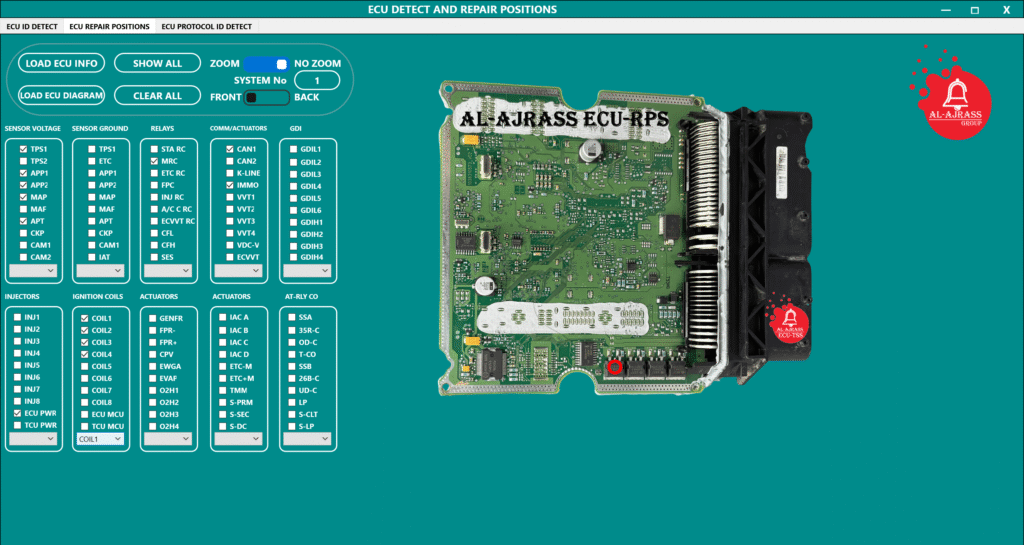Screen dimensions: 1024x545
Task: Click AL-AJRASS ECU-RPS label on board
Action: pos(564,119)
